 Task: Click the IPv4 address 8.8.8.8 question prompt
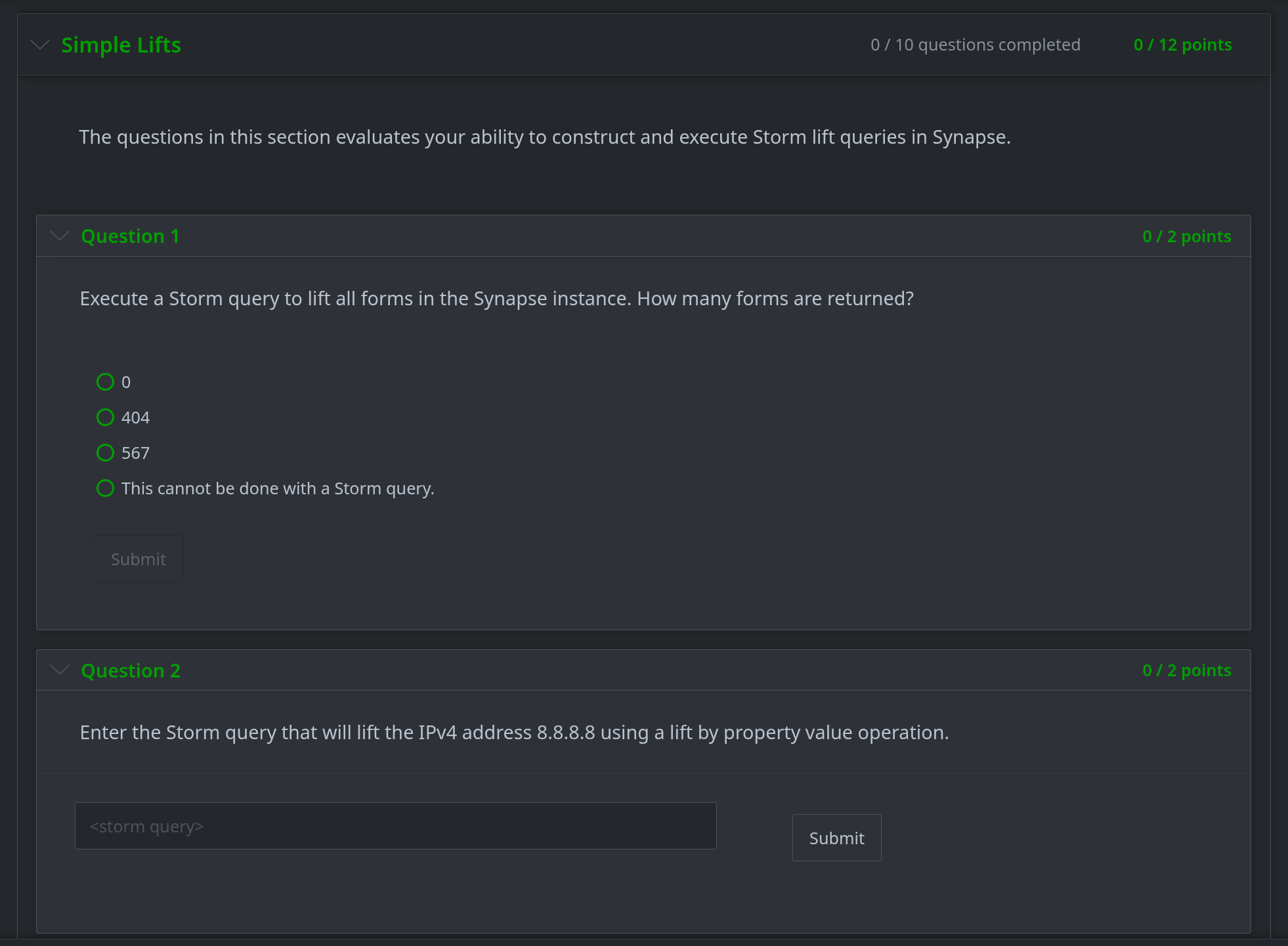pos(514,733)
